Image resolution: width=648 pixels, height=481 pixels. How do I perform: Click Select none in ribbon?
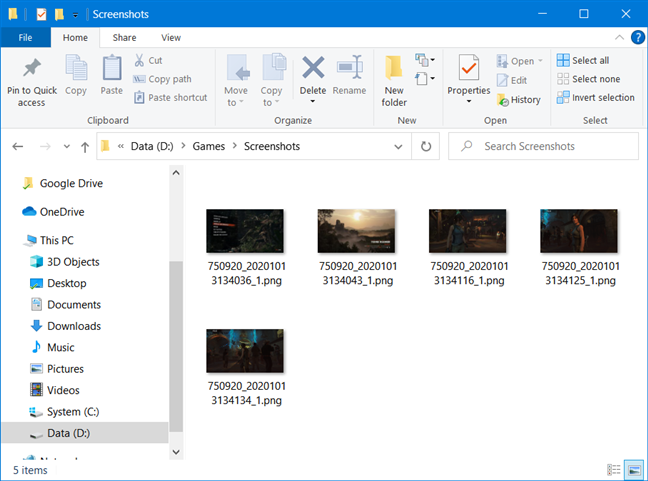pos(588,79)
